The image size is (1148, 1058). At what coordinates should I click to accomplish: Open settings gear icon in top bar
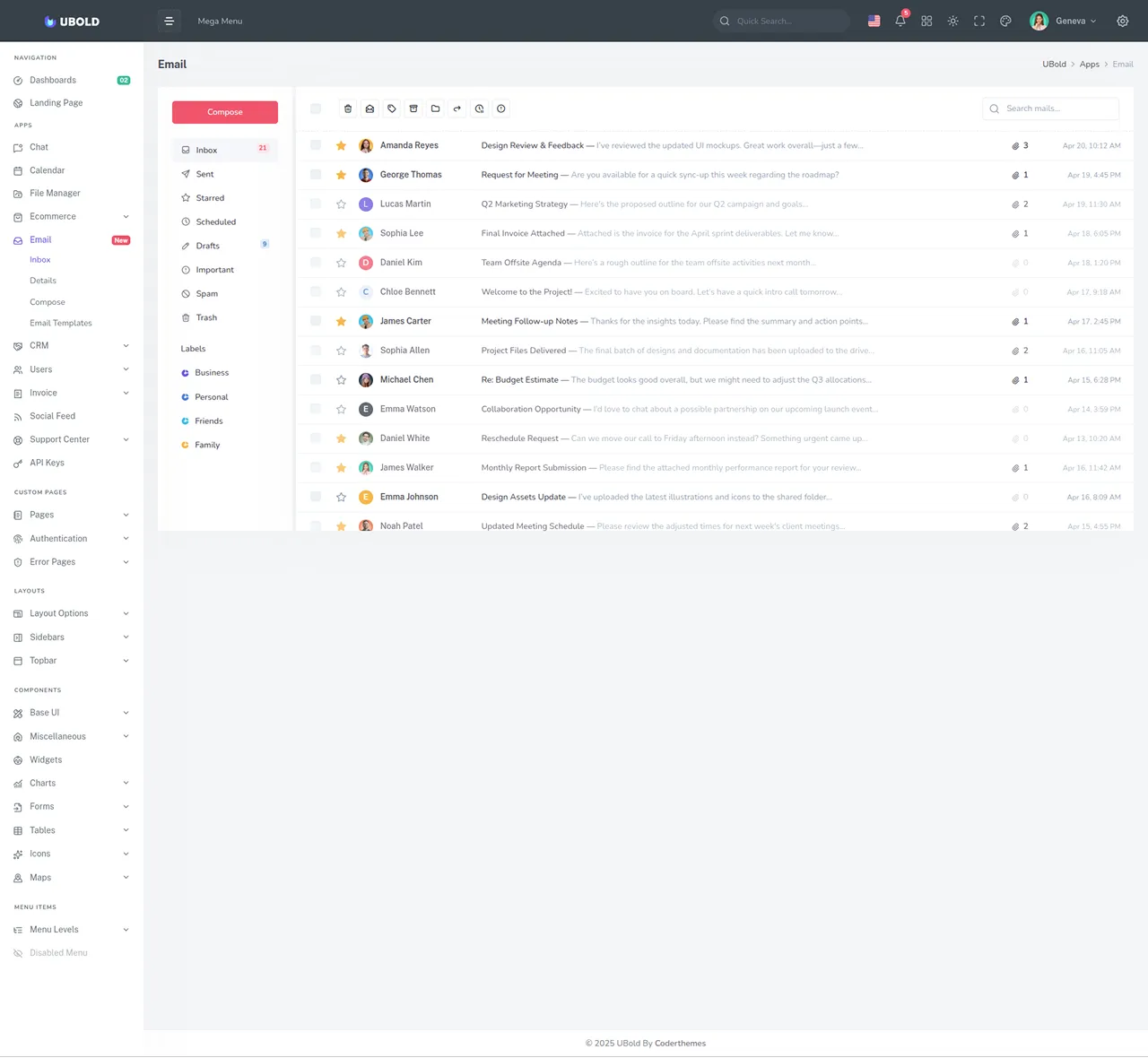pos(1123,21)
